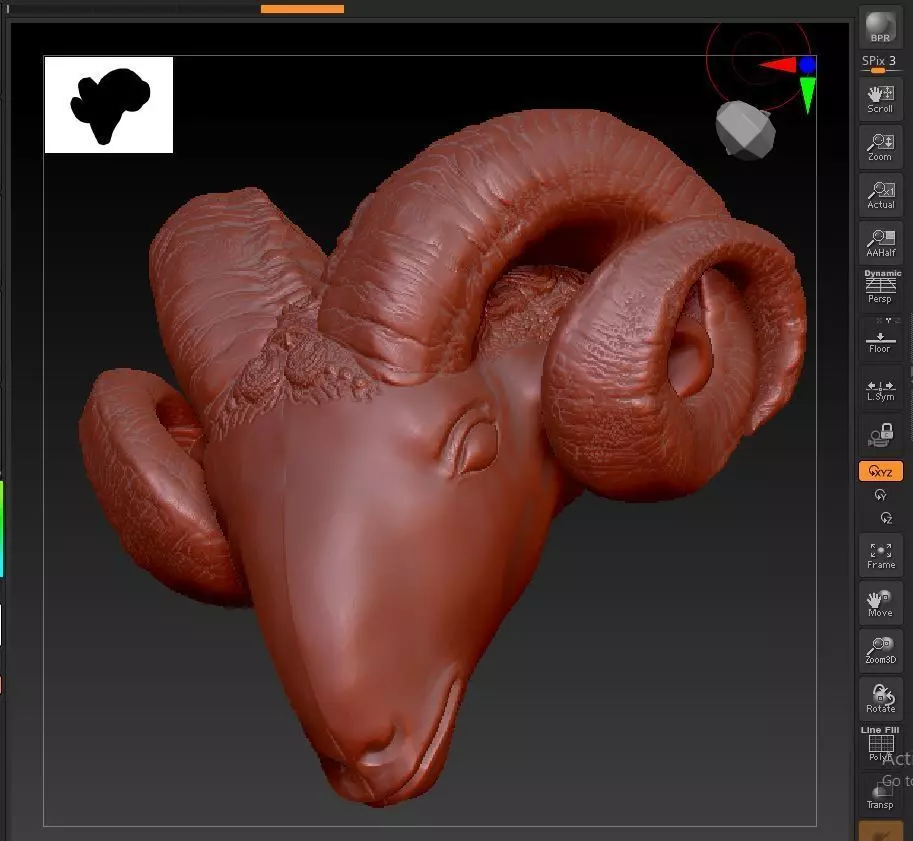Toggle Transp transparency mode
This screenshot has width=913, height=841.
click(880, 794)
